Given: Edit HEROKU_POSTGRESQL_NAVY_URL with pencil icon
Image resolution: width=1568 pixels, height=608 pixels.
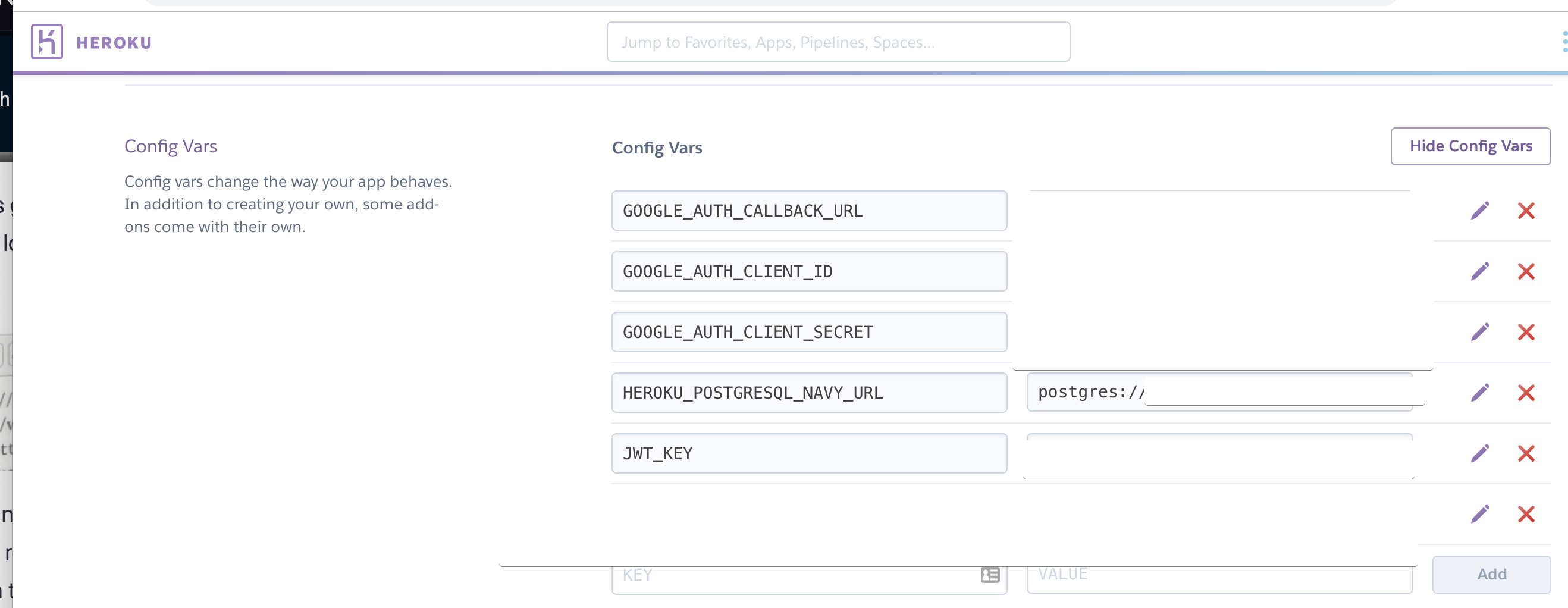Looking at the screenshot, I should pyautogui.click(x=1481, y=393).
